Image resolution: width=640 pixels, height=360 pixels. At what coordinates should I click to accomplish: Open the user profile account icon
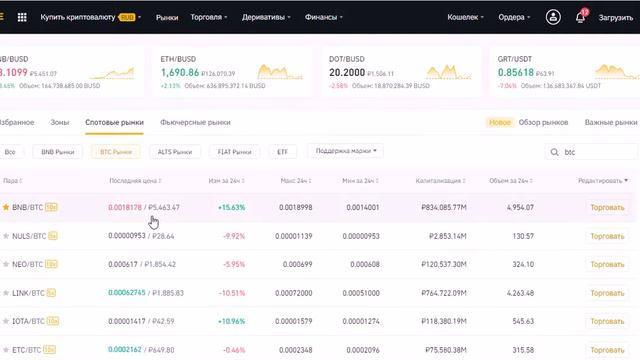[553, 17]
